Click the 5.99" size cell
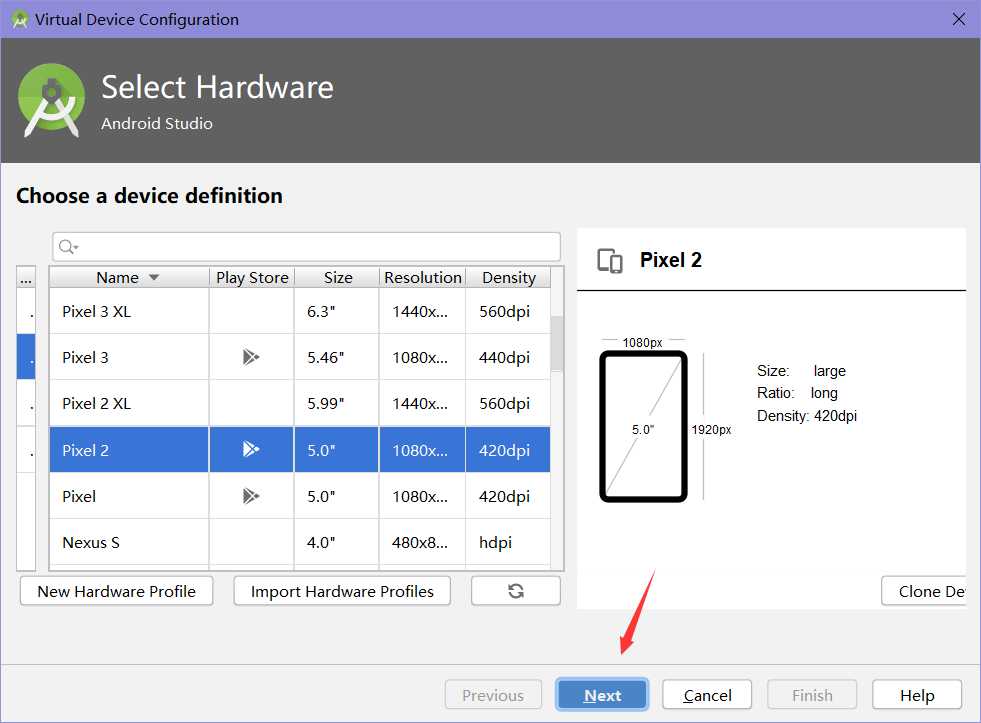 337,403
